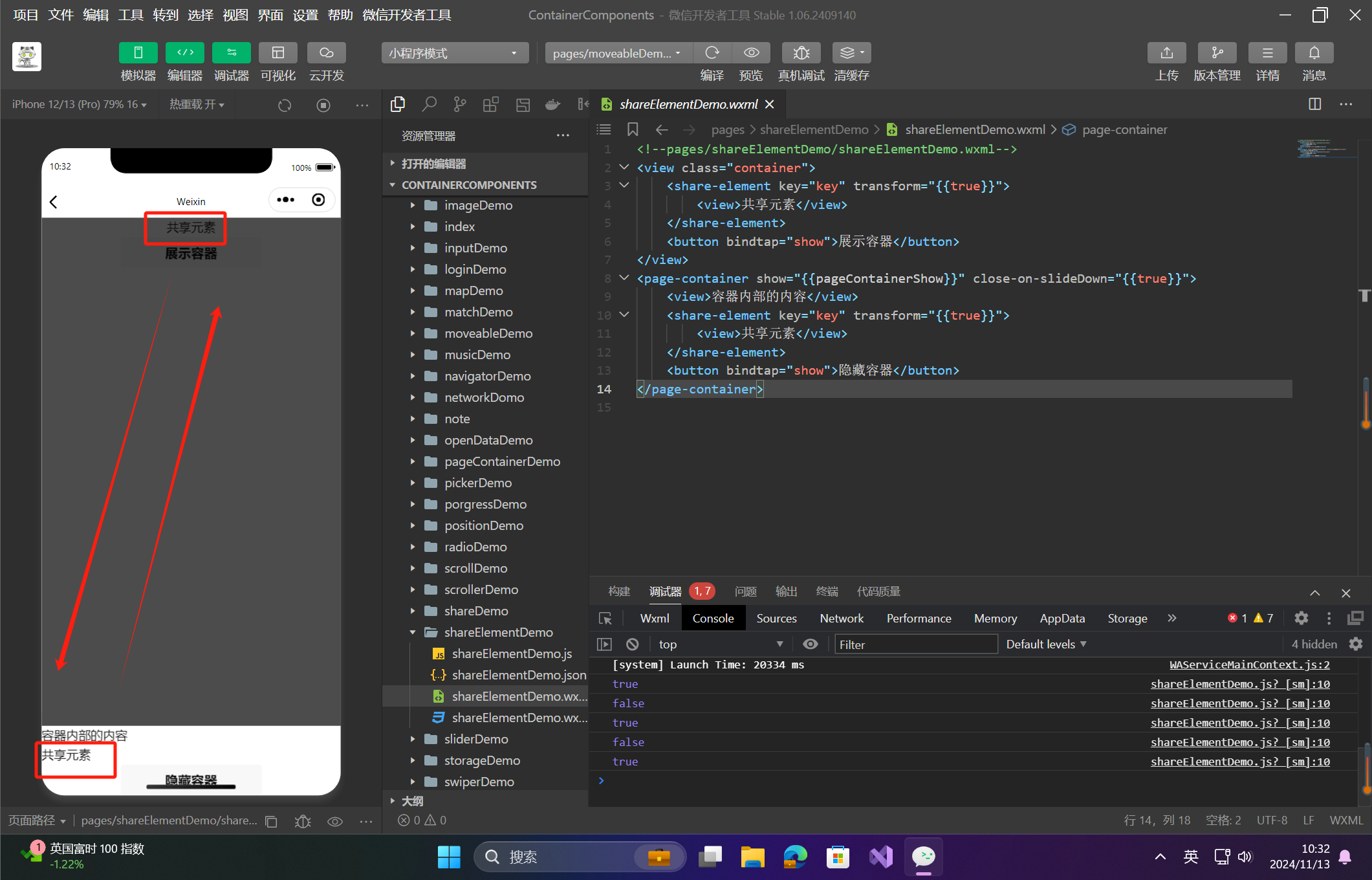The width and height of the screenshot is (1372, 880).
Task: Click the compile refresh icon
Action: pyautogui.click(x=712, y=53)
